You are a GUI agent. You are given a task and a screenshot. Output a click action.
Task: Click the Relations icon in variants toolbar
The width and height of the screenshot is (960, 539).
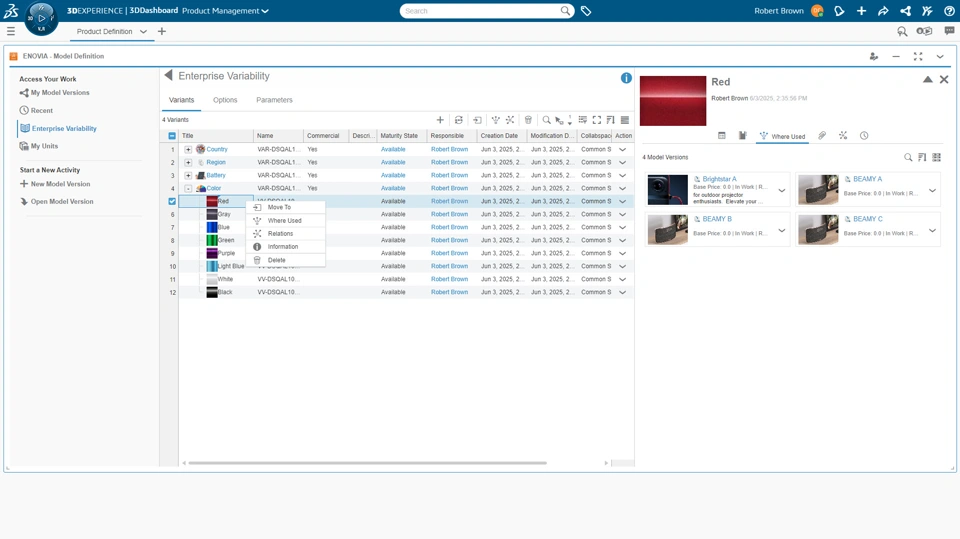pos(509,120)
